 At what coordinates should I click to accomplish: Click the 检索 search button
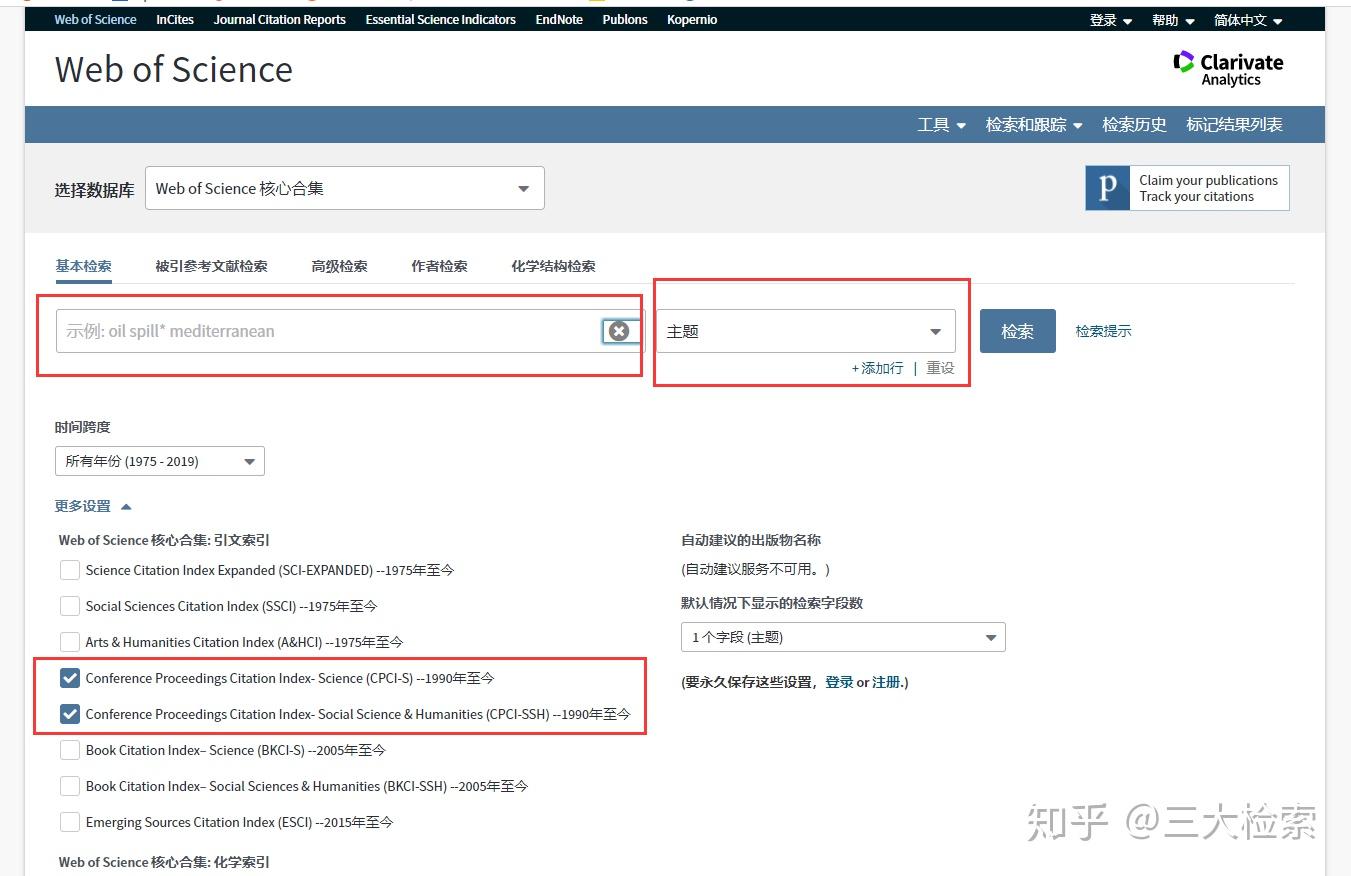pos(1017,331)
